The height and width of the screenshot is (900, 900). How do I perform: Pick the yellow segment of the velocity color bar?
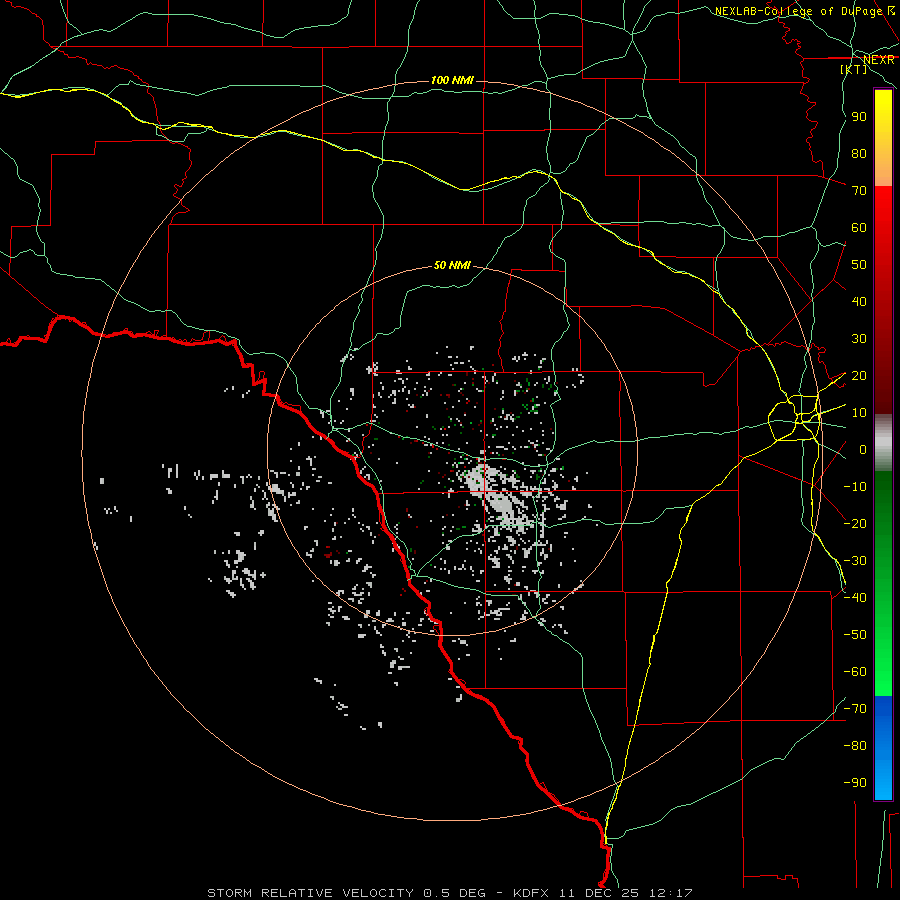pyautogui.click(x=883, y=138)
